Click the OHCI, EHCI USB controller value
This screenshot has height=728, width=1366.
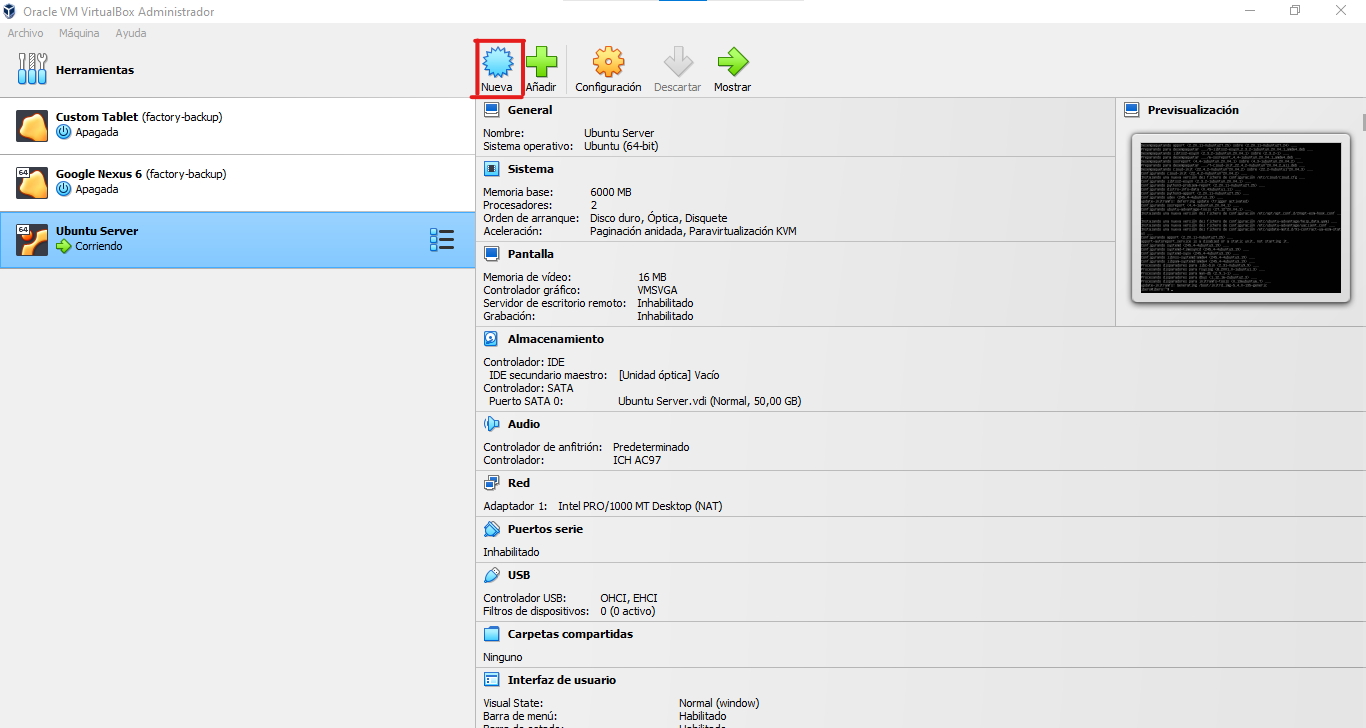click(x=629, y=598)
